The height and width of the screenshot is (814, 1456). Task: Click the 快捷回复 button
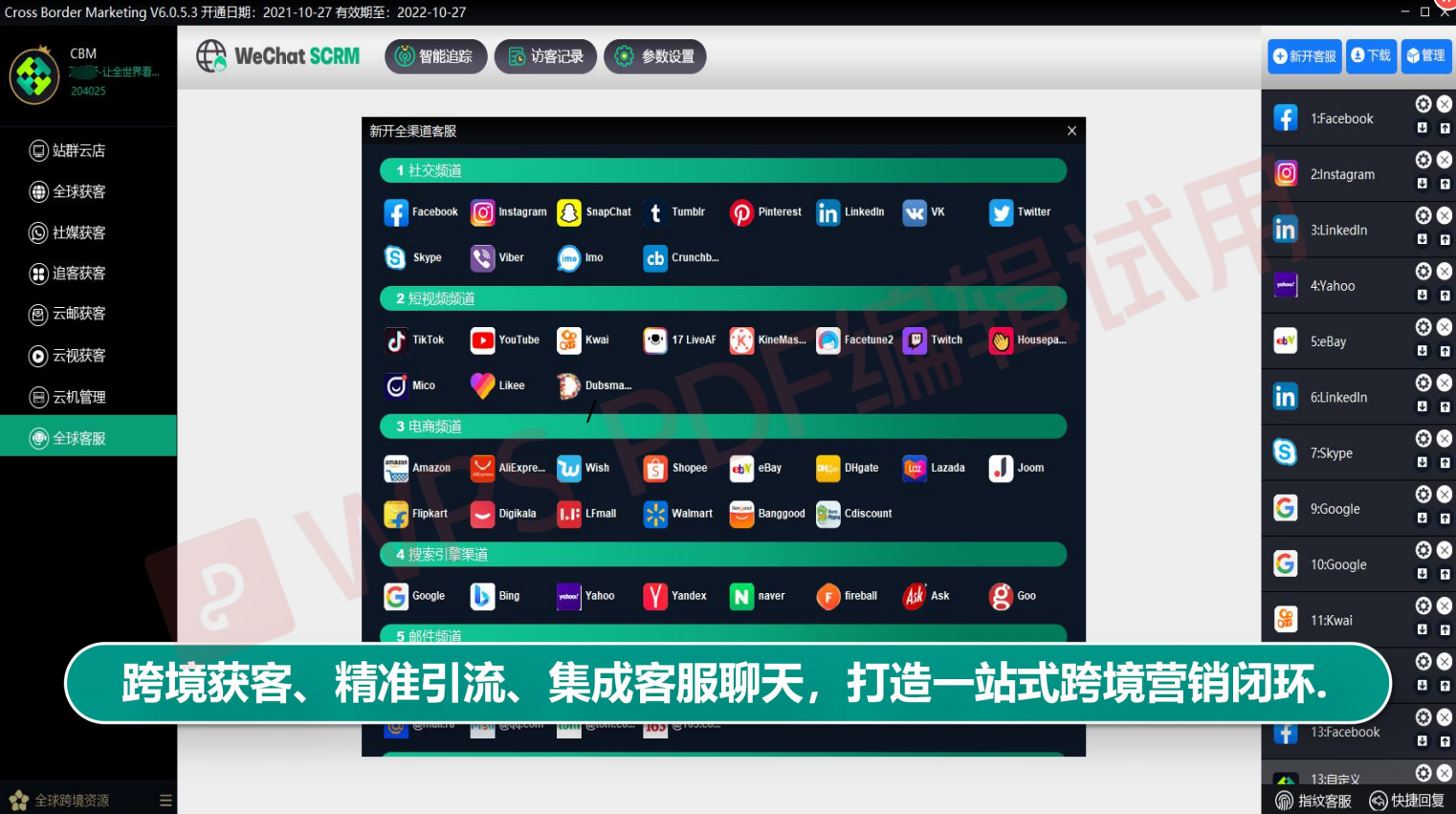1406,801
